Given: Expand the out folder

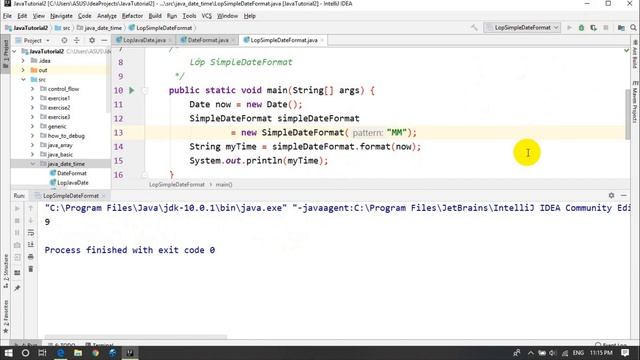Looking at the screenshot, I should (x=23, y=70).
